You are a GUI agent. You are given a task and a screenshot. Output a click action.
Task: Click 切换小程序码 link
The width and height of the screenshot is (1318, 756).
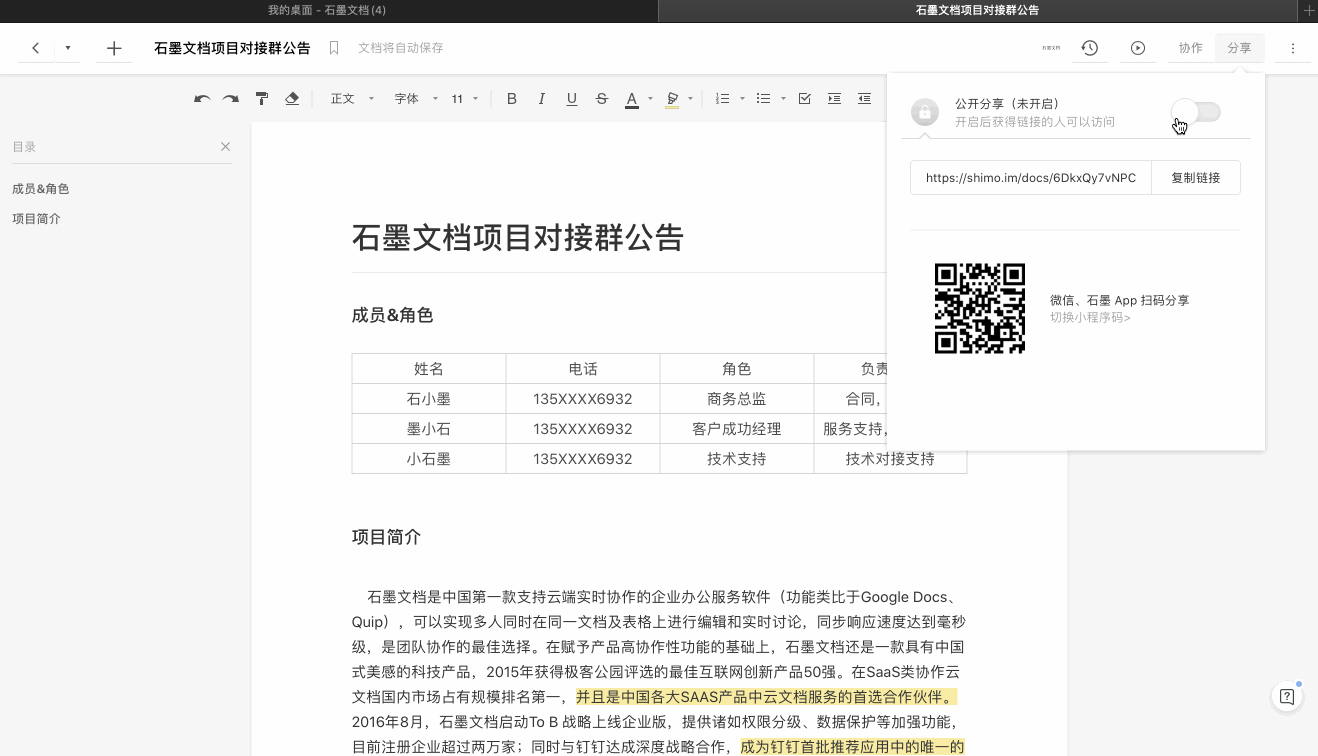[1090, 318]
